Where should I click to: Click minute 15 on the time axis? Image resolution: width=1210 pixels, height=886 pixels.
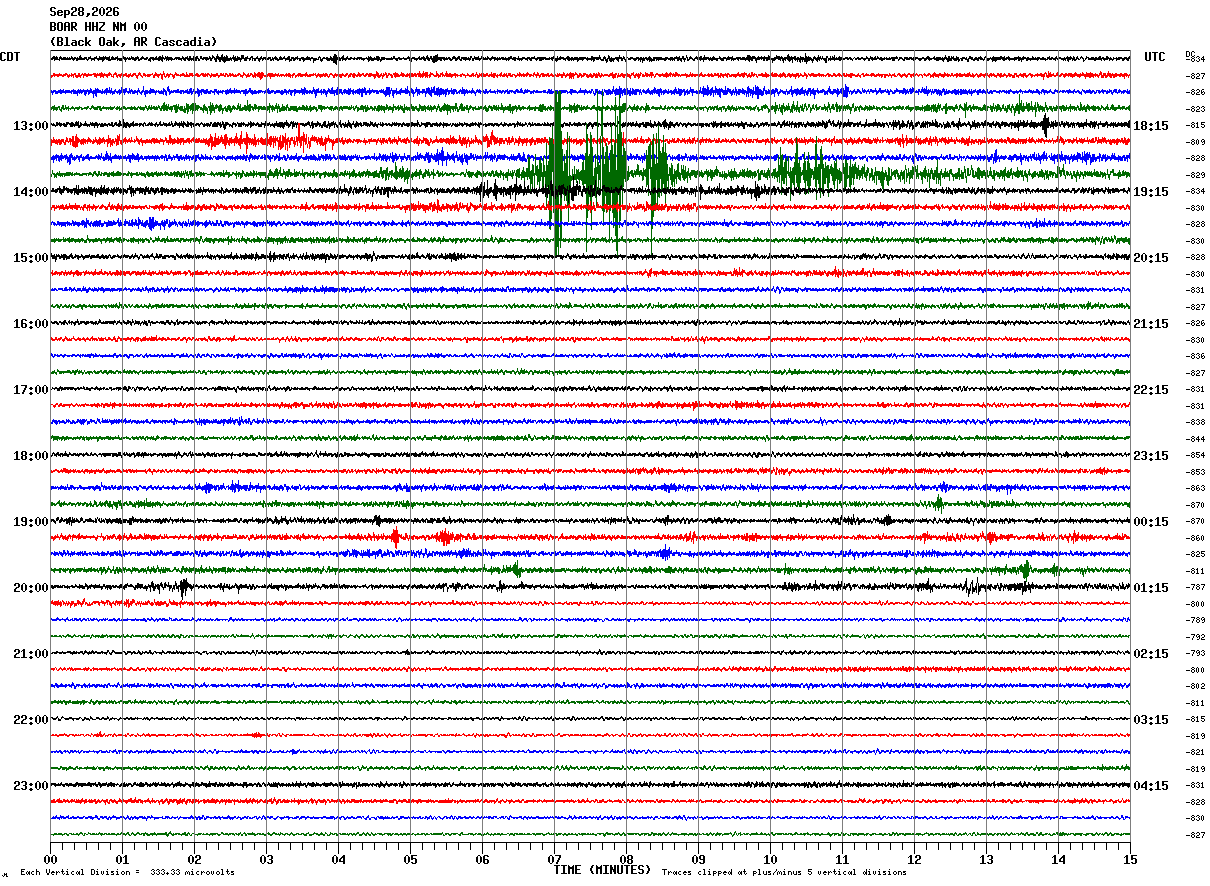tap(1130, 859)
